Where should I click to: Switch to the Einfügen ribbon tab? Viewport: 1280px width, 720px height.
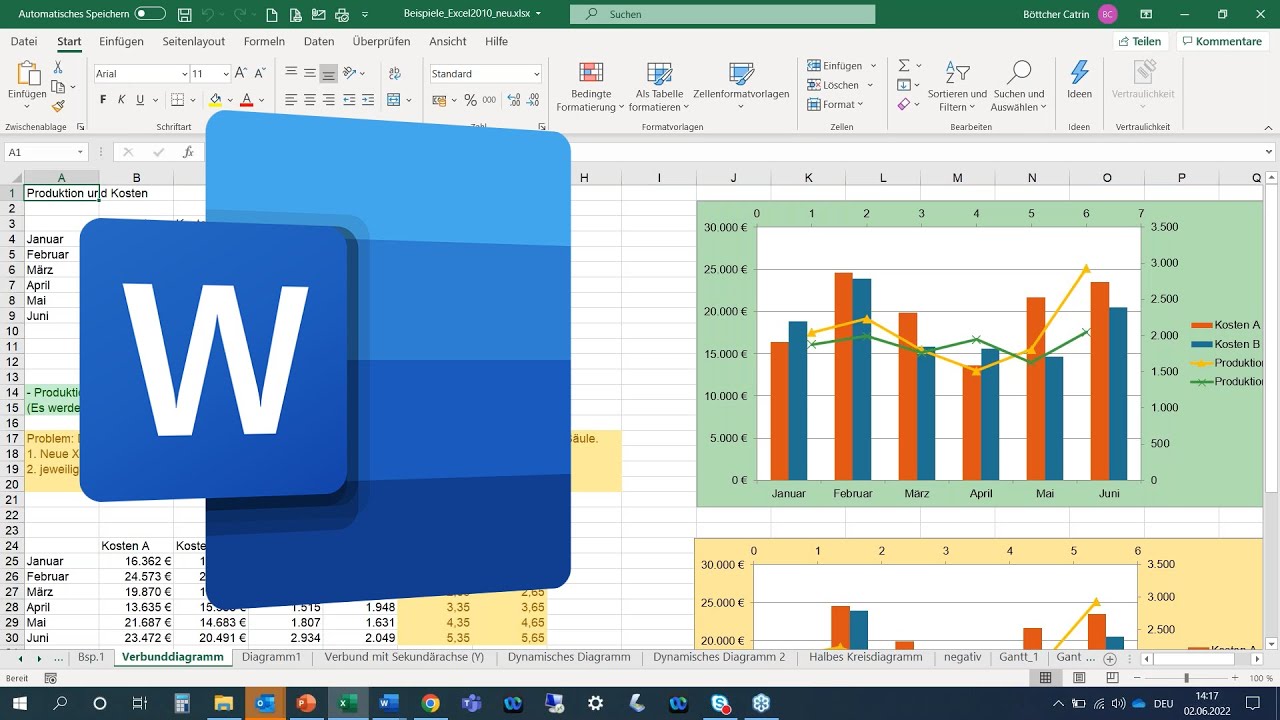[x=121, y=41]
